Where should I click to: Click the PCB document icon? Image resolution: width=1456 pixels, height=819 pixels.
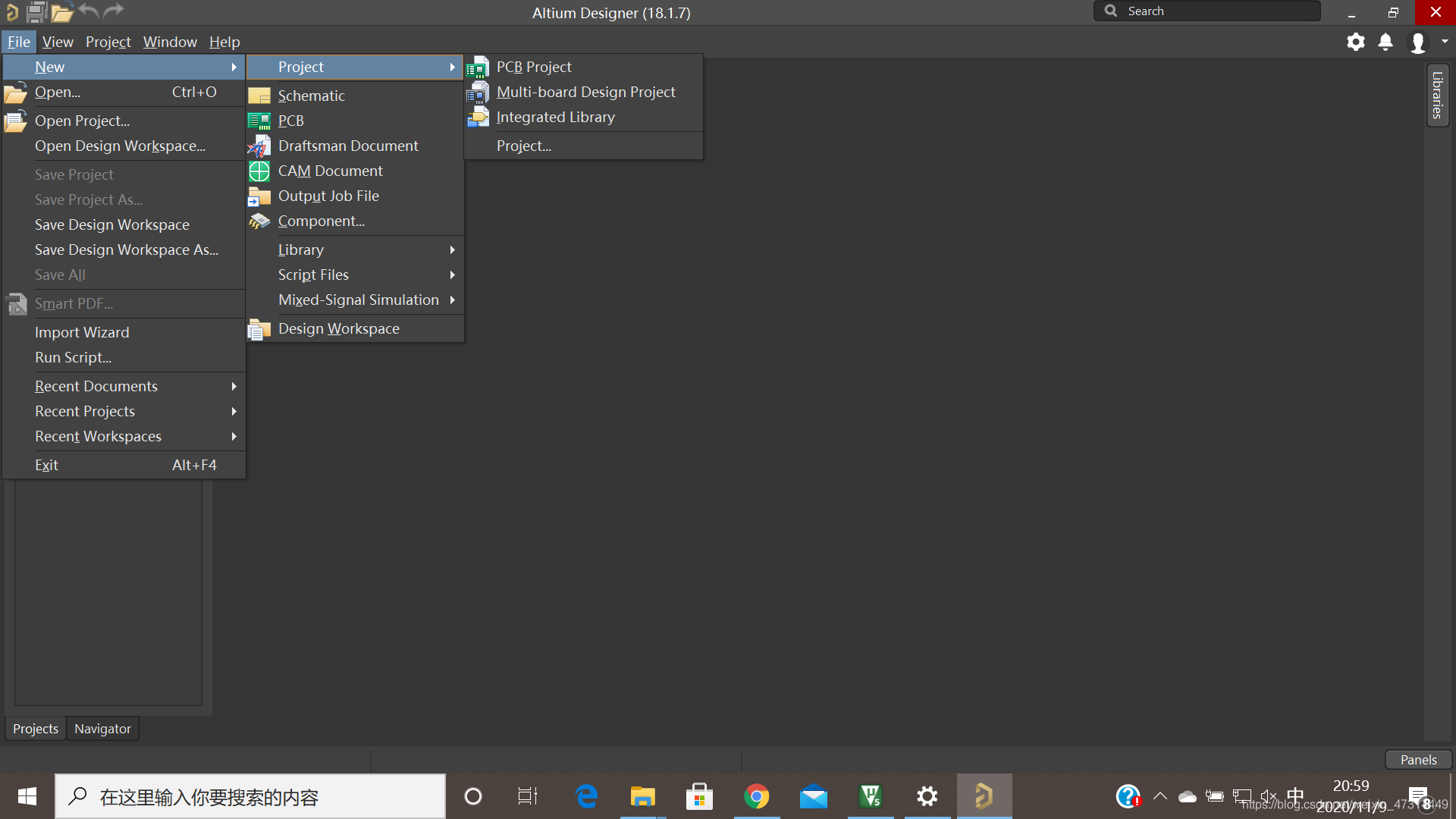click(x=259, y=121)
